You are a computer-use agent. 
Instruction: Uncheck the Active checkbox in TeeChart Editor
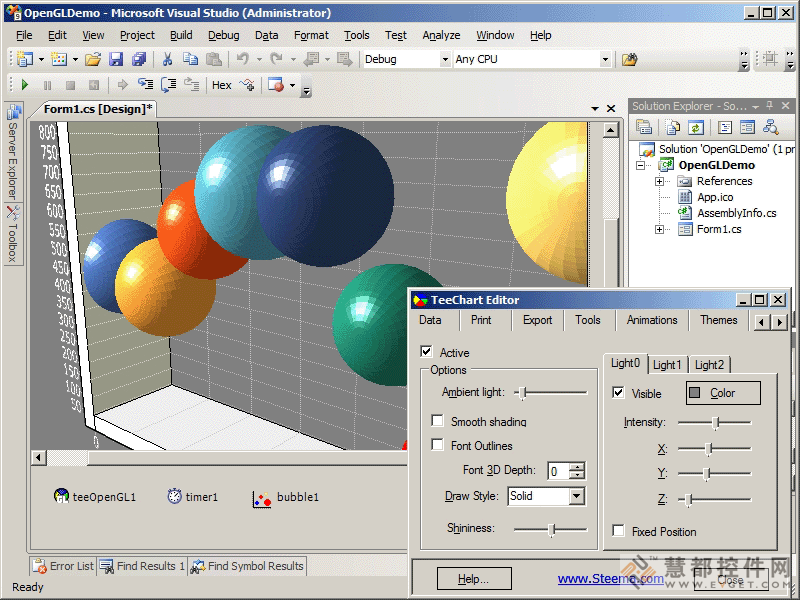coord(427,352)
